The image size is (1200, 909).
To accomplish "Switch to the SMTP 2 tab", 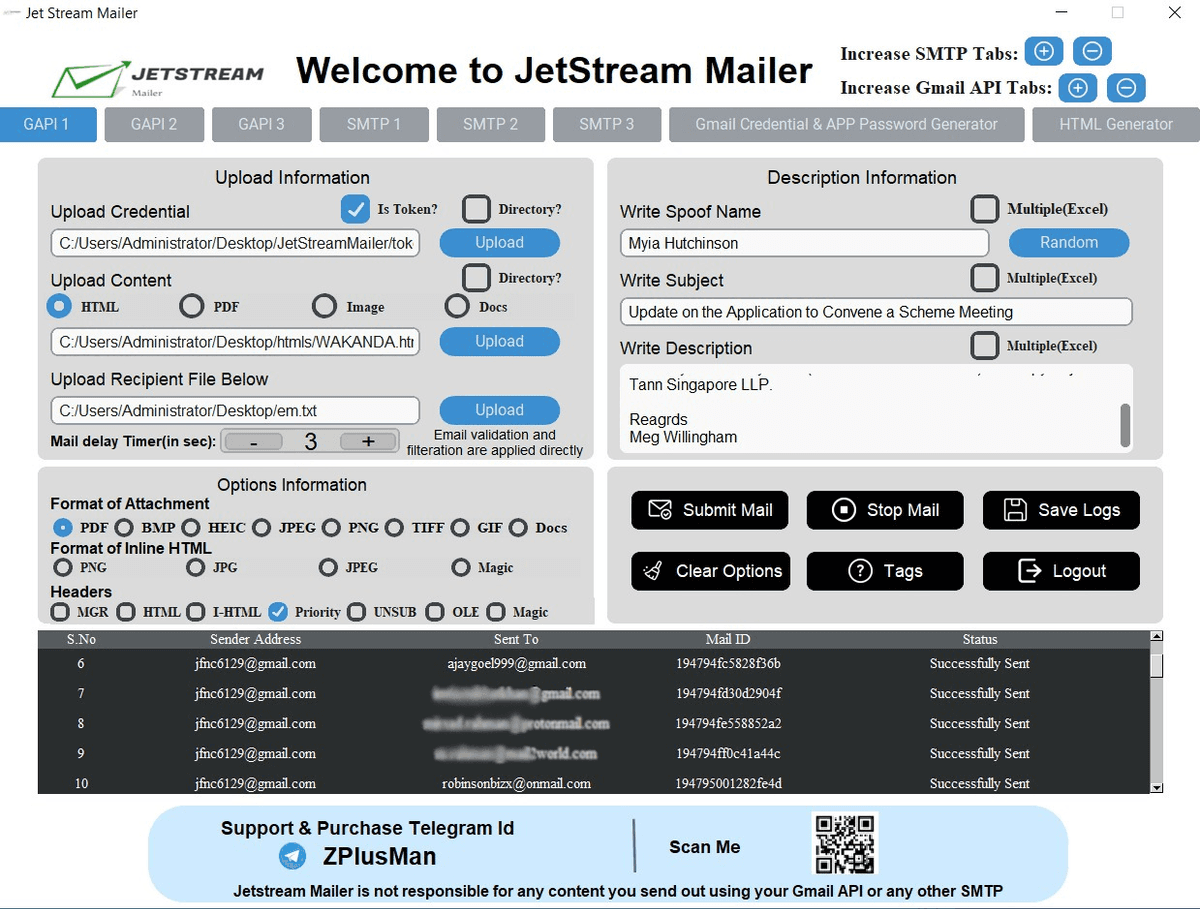I will (490, 124).
